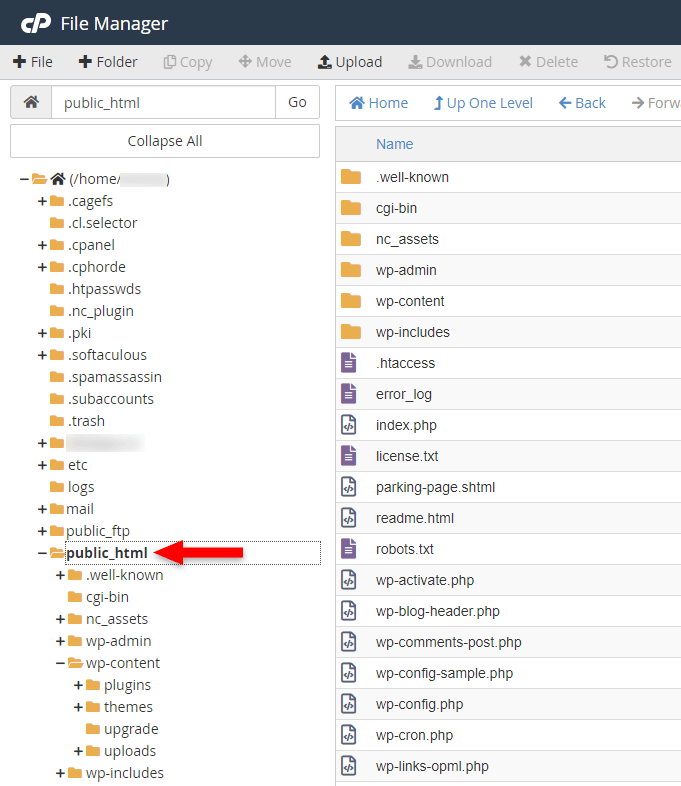Go to Home in navigation bar
Viewport: 681px width, 786px height.
378,103
